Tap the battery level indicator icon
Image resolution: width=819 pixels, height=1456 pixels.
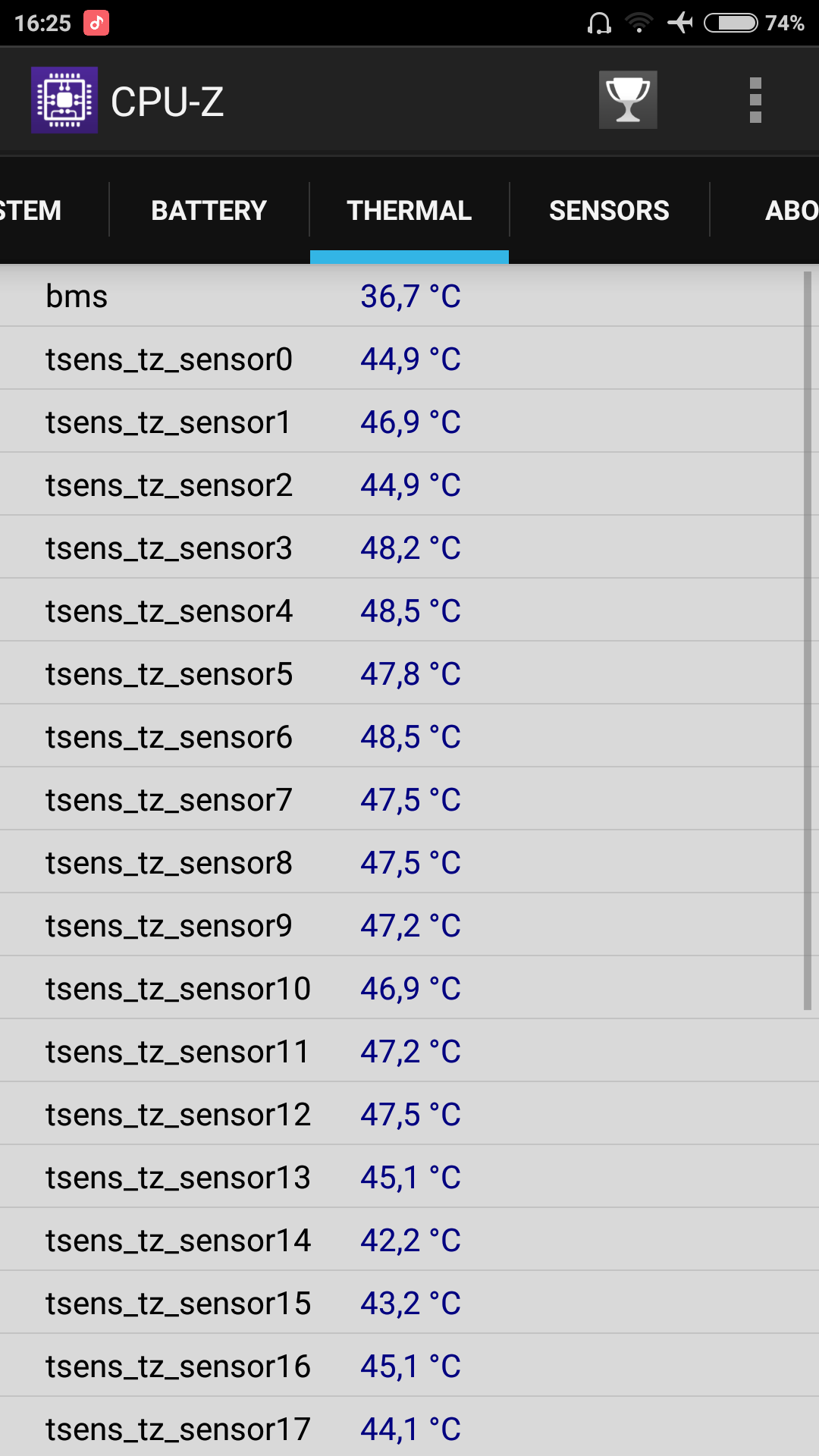(x=730, y=23)
